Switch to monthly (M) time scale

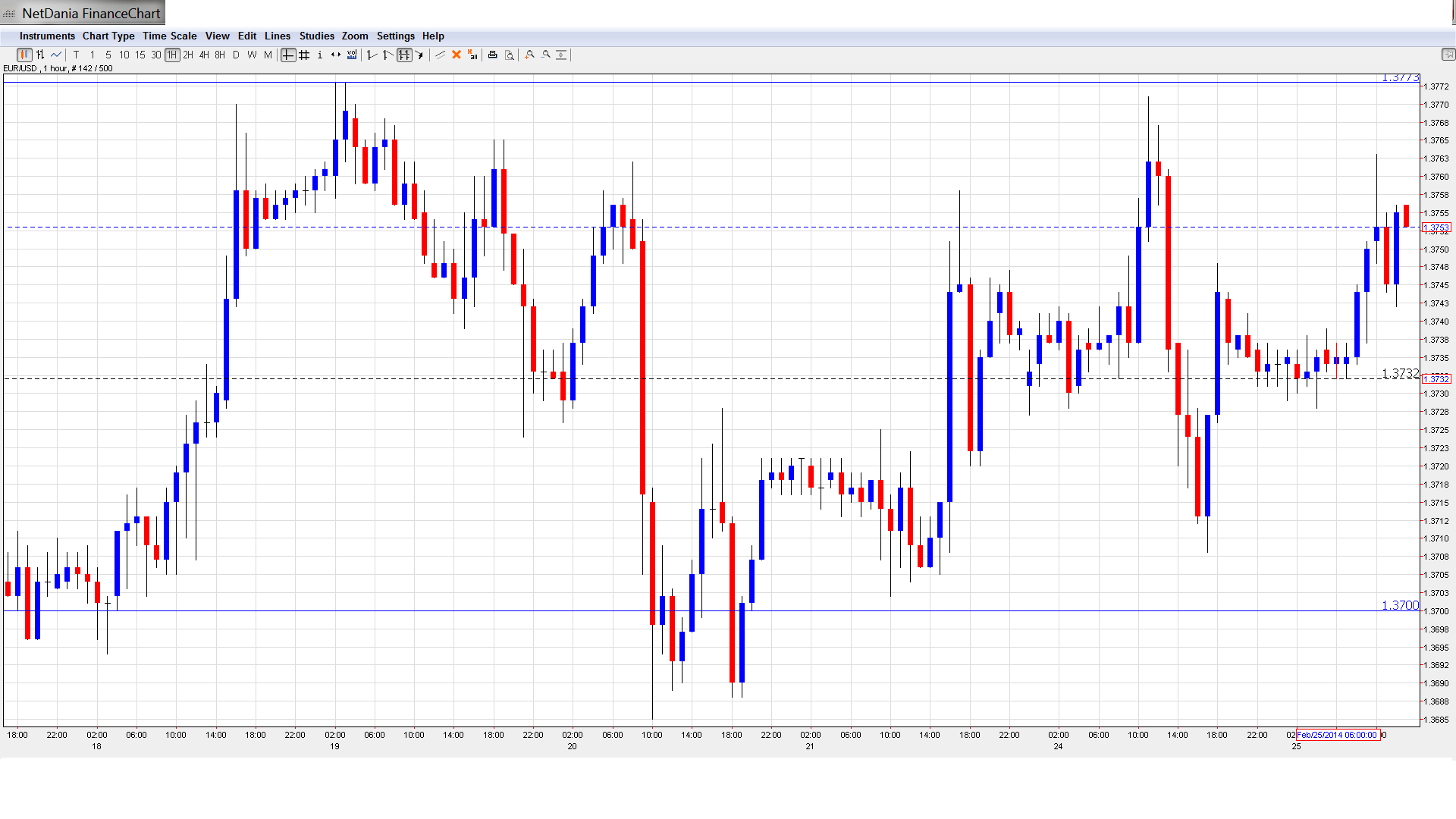click(x=268, y=55)
